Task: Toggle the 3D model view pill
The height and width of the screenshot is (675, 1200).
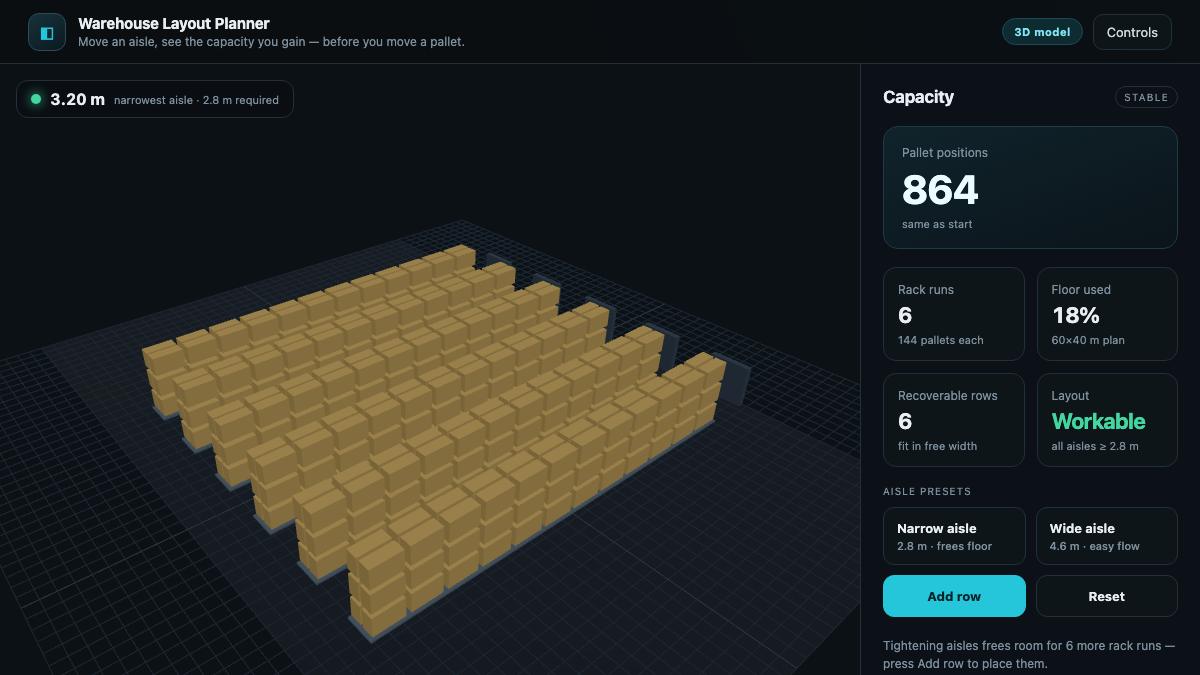Action: pyautogui.click(x=1042, y=32)
